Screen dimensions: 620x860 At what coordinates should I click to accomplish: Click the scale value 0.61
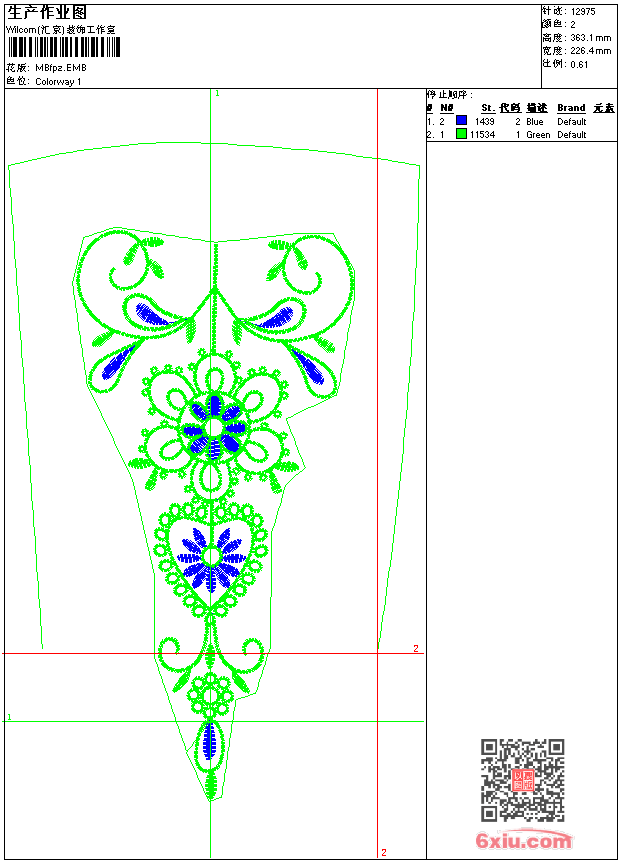[579, 65]
